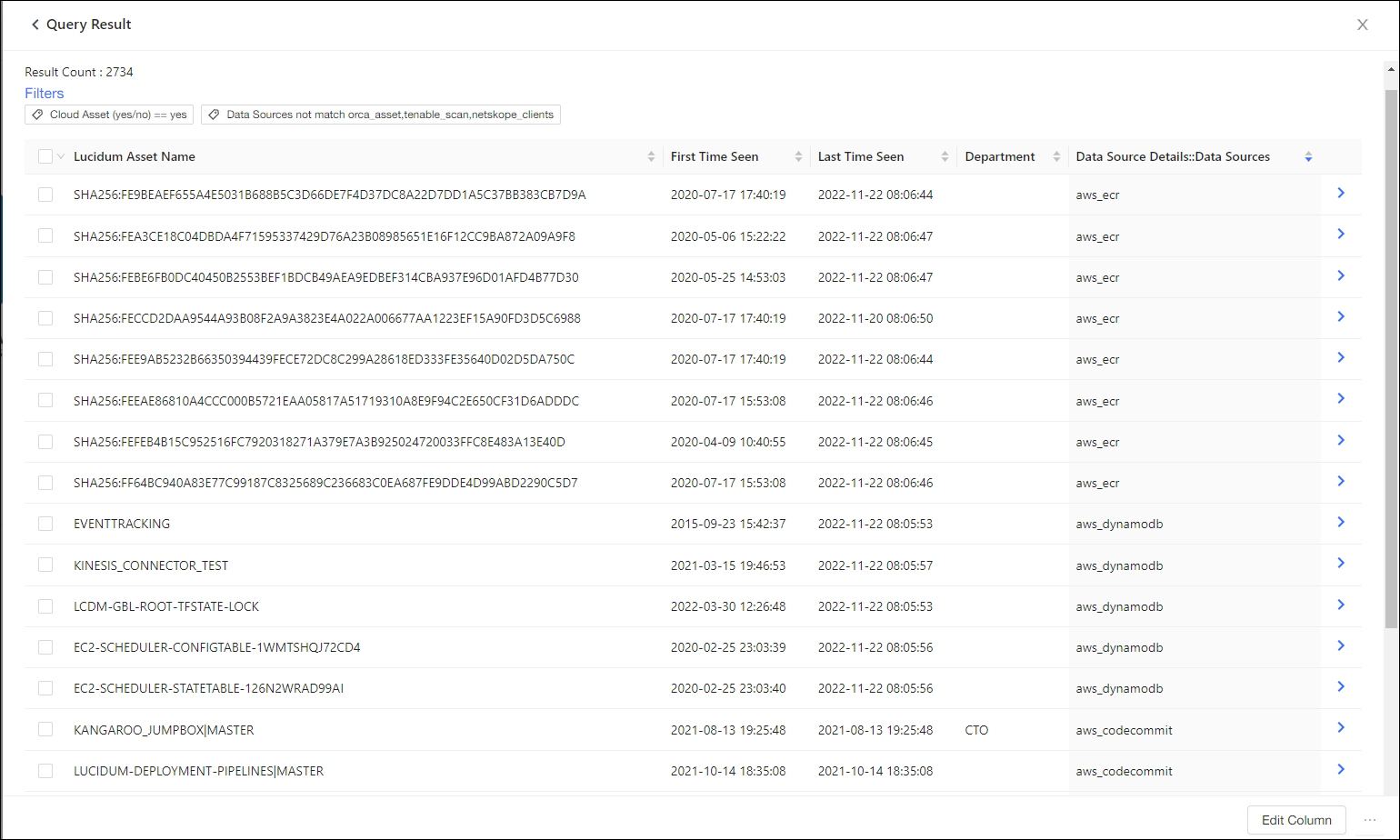Check the EVENTTRACKING row checkbox
The width and height of the screenshot is (1400, 840).
coord(45,524)
